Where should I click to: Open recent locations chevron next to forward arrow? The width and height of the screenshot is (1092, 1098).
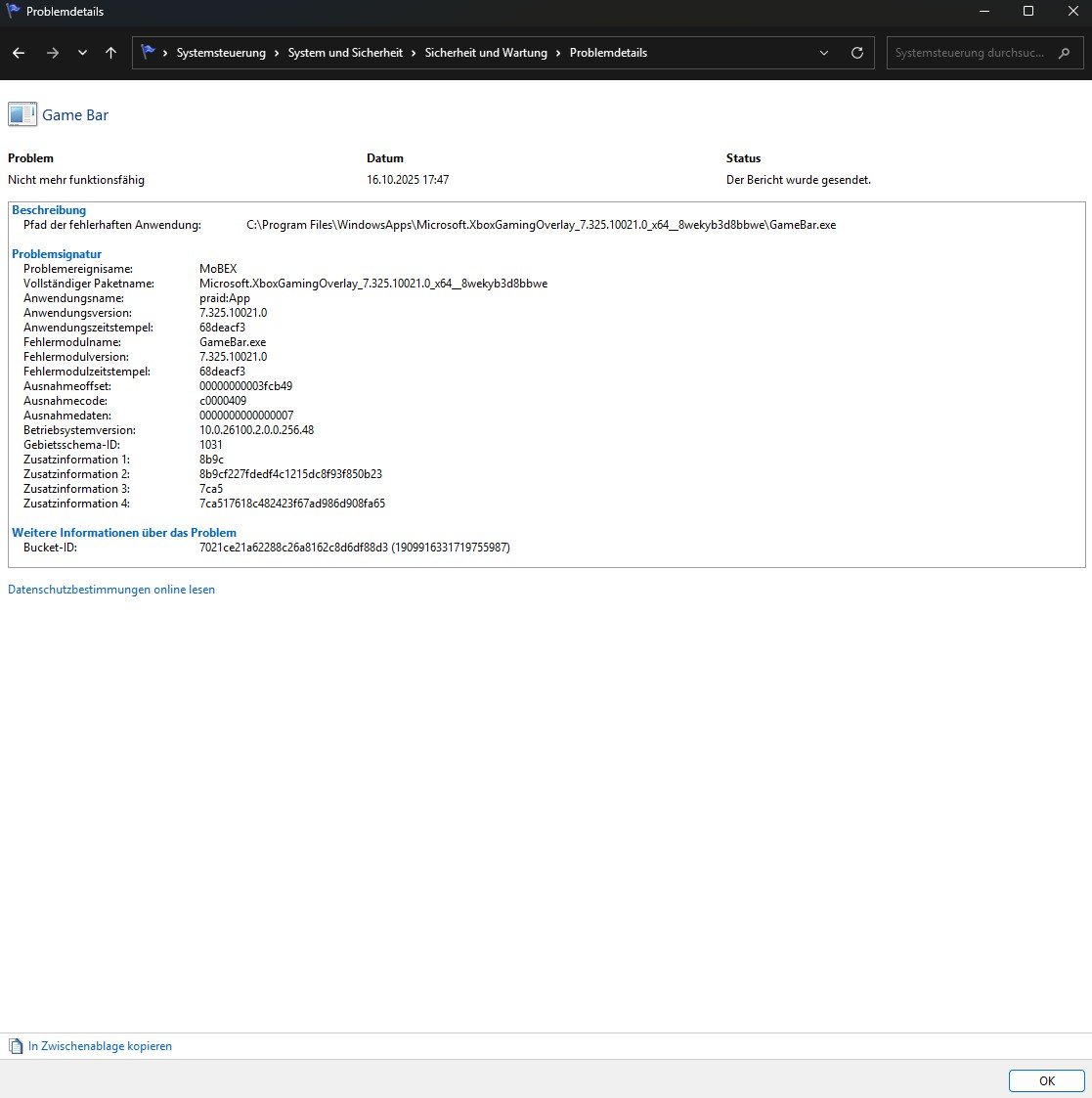coord(82,53)
